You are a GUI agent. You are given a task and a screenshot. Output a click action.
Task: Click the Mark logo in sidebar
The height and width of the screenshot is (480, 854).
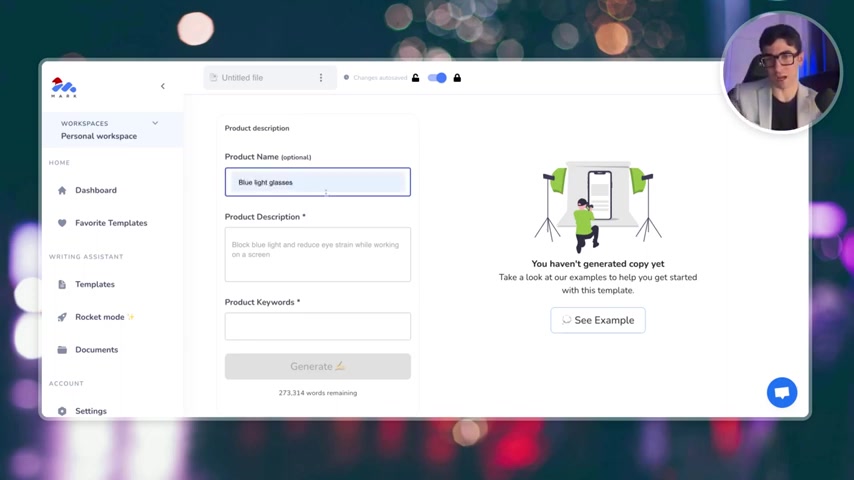tap(64, 87)
